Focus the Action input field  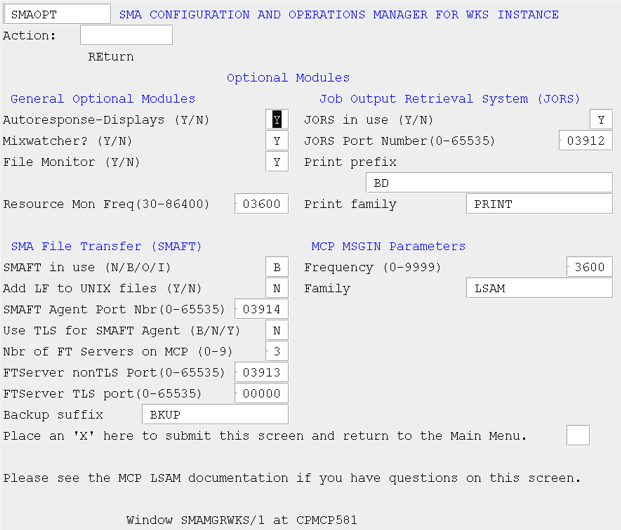tap(126, 35)
